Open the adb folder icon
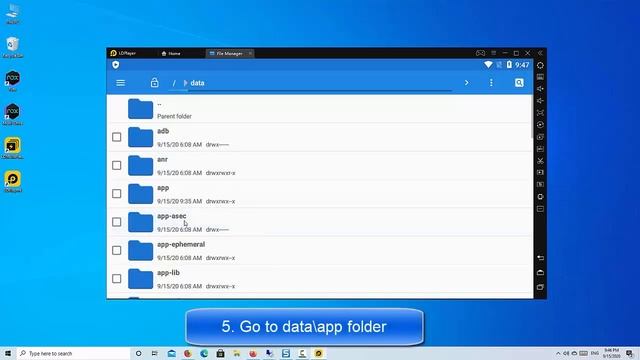Screen dimensions: 640x360 pos(140,137)
